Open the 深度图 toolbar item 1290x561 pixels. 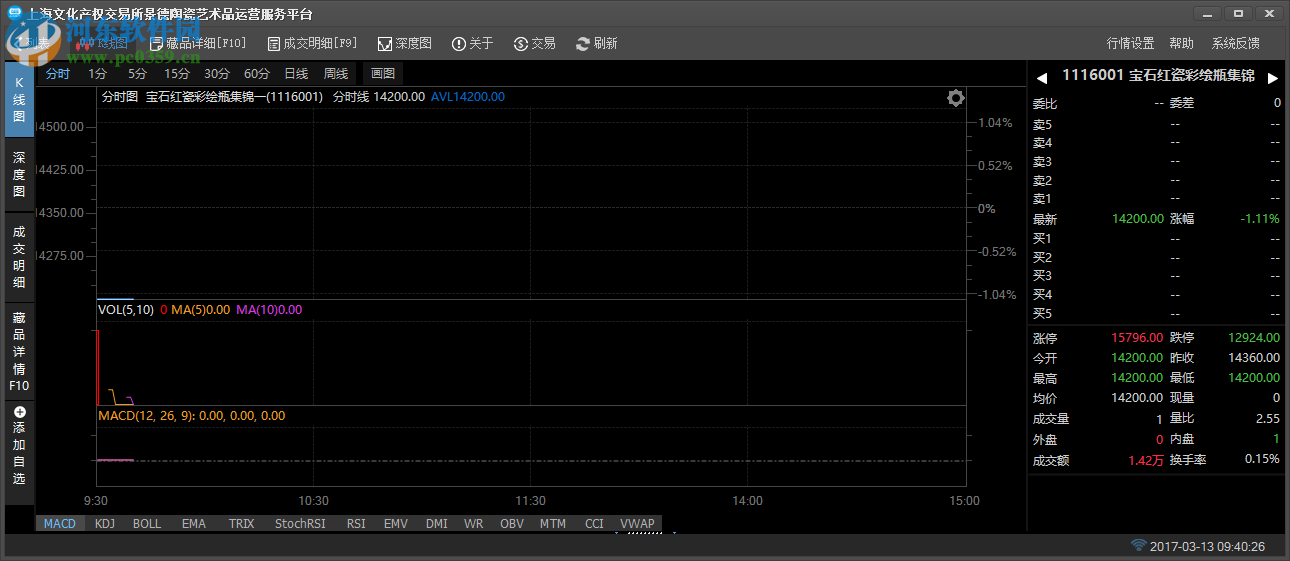[x=404, y=44]
